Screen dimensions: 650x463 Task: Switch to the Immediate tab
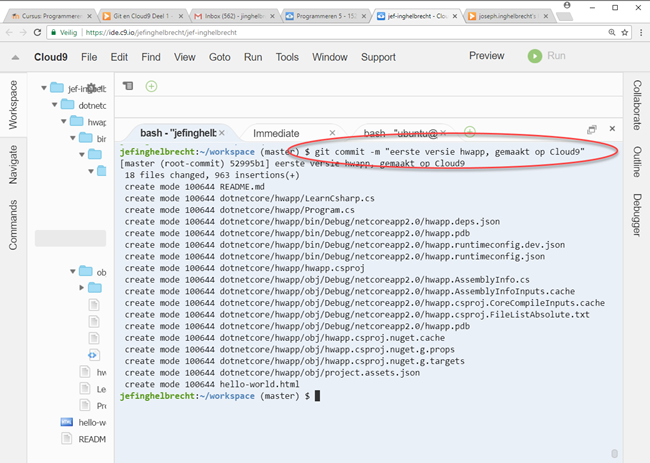[276, 133]
